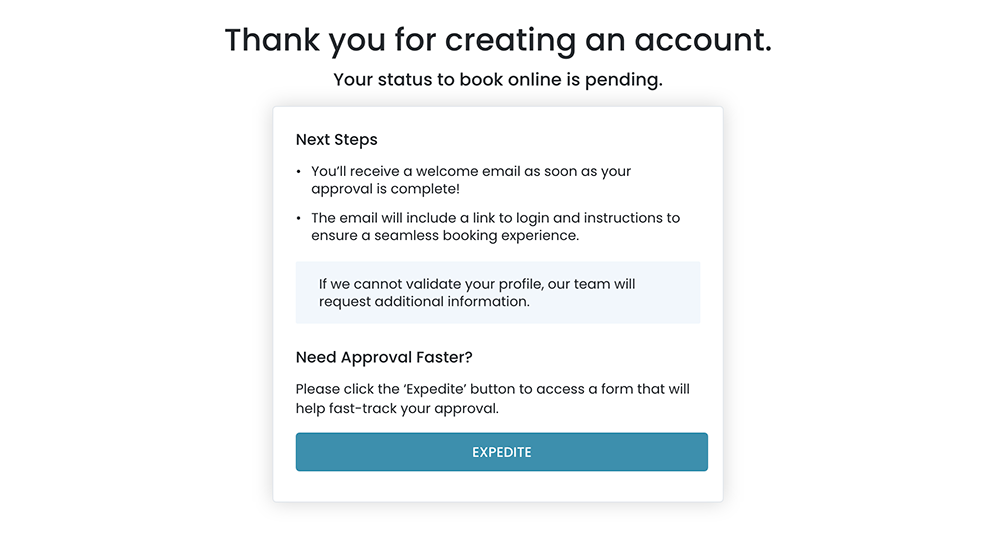Click 'approval is complete!' in the first bullet

pyautogui.click(x=385, y=189)
